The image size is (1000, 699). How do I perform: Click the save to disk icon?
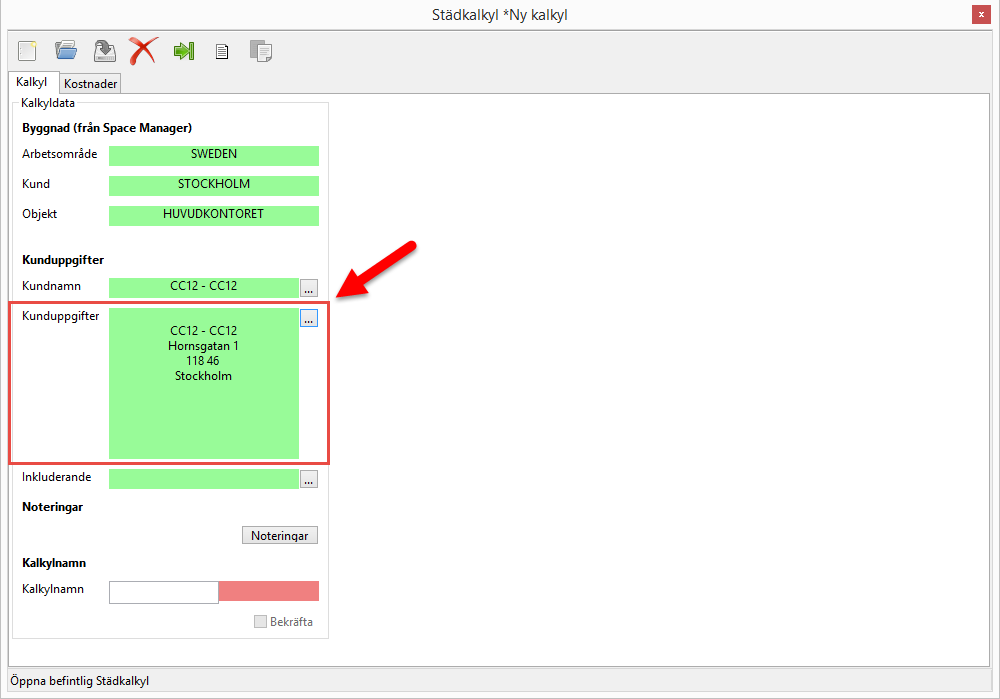click(104, 50)
